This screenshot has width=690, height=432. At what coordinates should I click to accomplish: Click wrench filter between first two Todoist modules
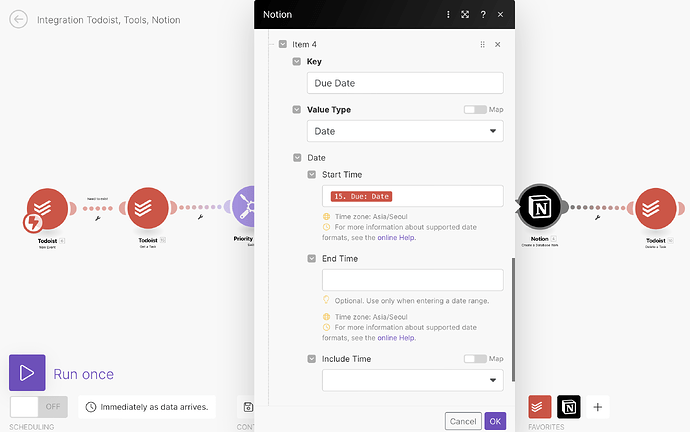tap(98, 218)
